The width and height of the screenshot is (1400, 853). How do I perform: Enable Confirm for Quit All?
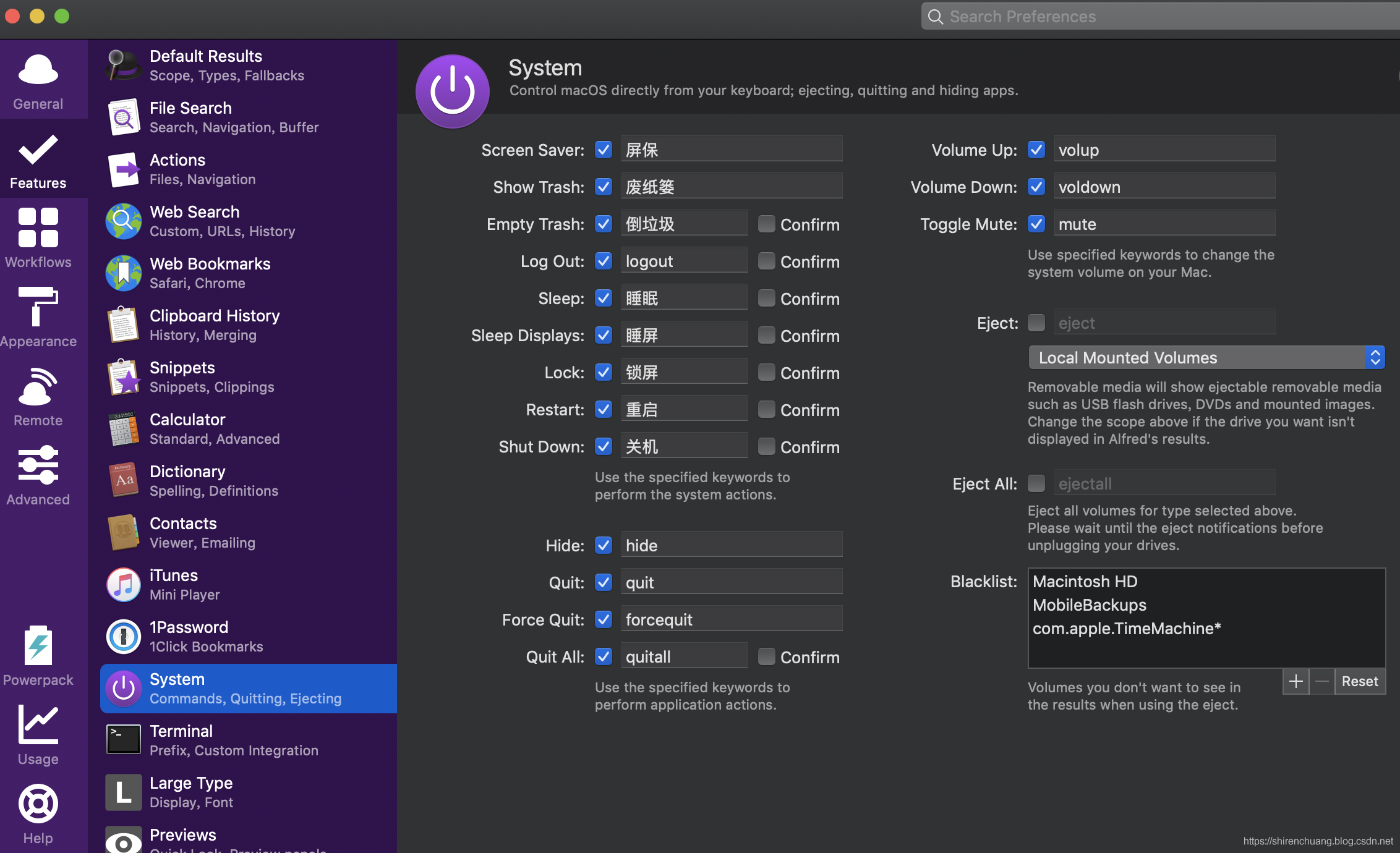click(767, 656)
